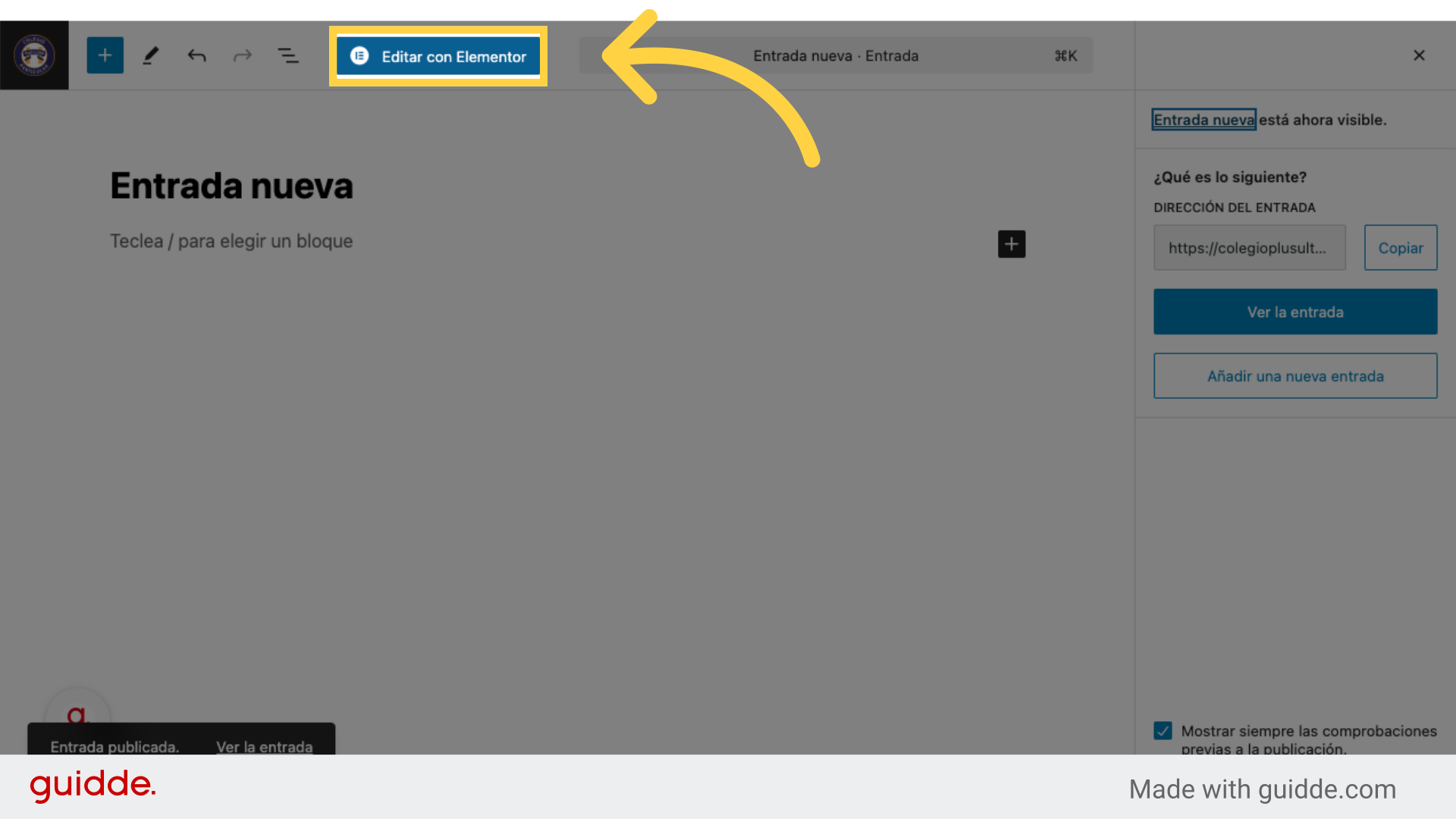The height and width of the screenshot is (819, 1456).
Task: Open the Entrada nueva link in sidebar
Action: 1204,120
